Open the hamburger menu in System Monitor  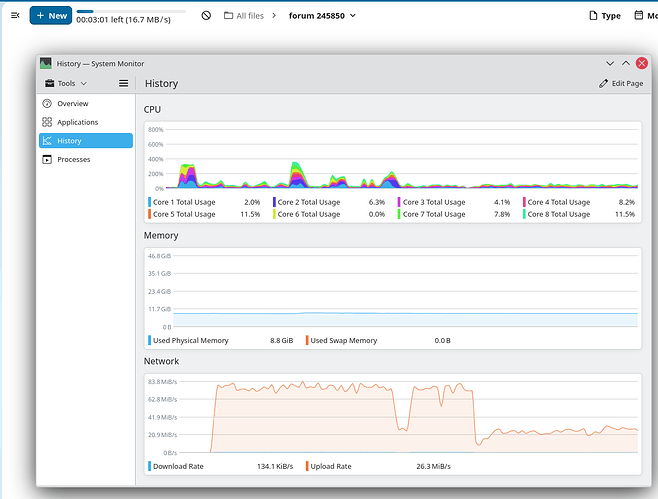123,83
